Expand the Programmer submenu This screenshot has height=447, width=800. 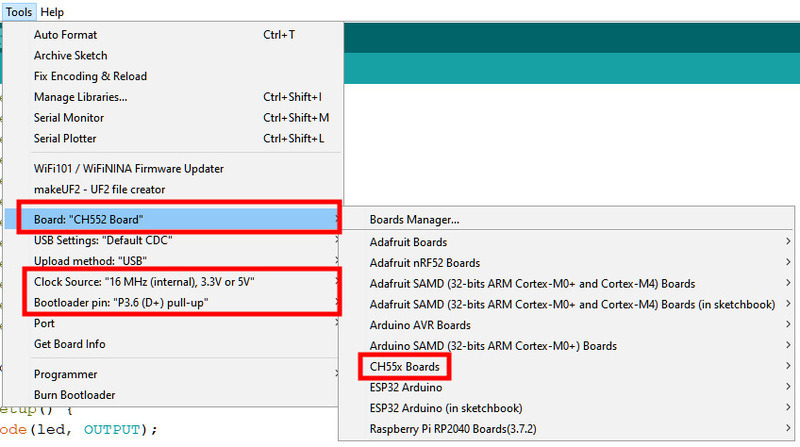tap(172, 374)
